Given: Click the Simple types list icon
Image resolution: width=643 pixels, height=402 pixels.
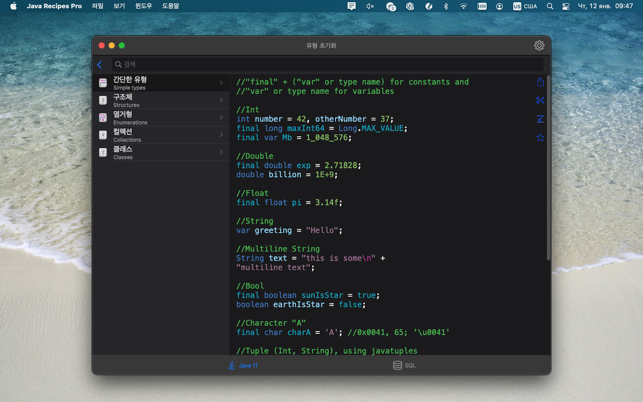Looking at the screenshot, I should click(103, 83).
